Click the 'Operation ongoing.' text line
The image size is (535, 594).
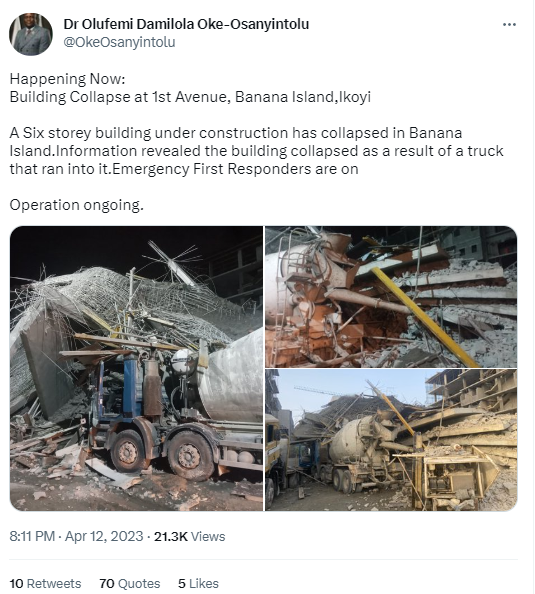[x=77, y=205]
